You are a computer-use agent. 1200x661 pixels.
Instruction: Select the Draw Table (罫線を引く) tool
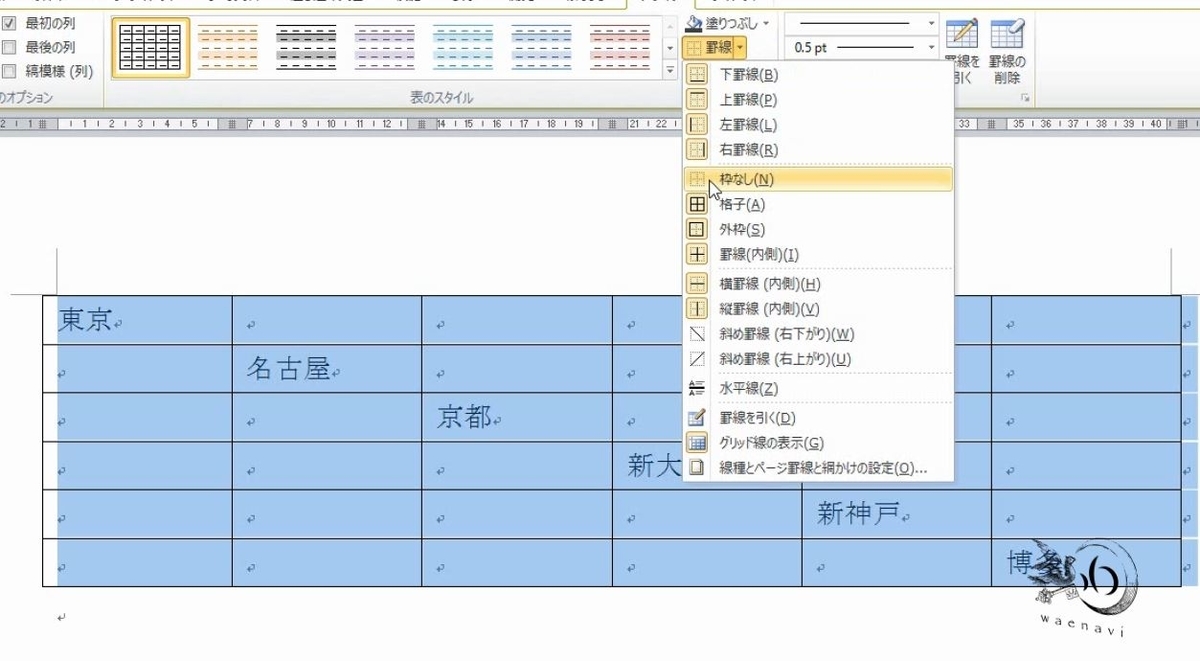tap(962, 35)
